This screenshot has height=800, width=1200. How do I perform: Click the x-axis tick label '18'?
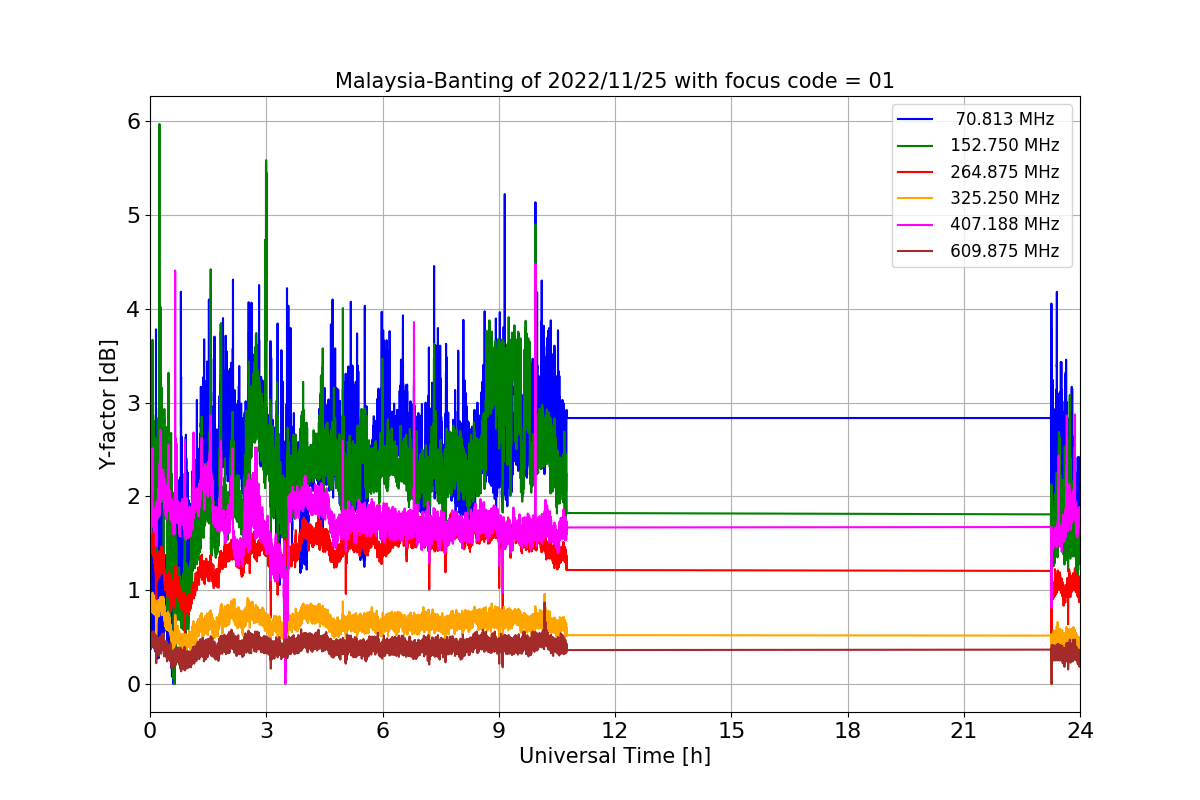pos(848,730)
